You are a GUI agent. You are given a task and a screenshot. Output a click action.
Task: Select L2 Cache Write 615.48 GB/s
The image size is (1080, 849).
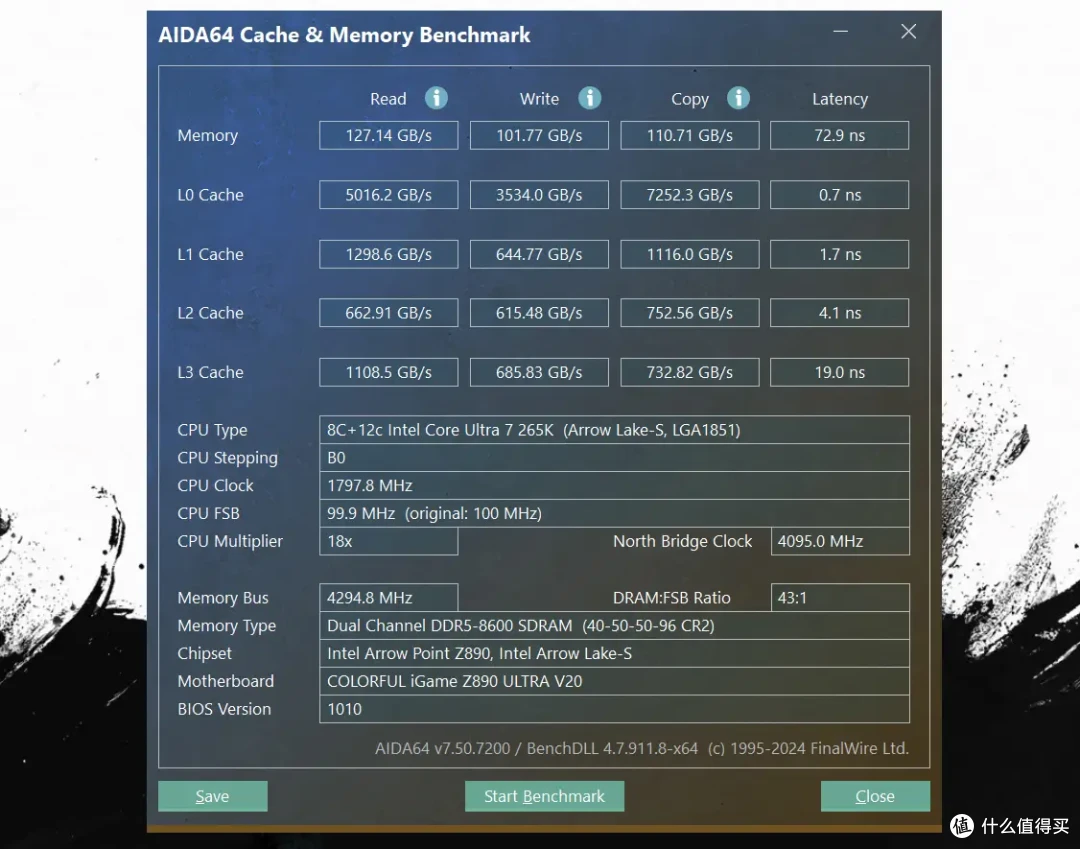click(x=539, y=313)
